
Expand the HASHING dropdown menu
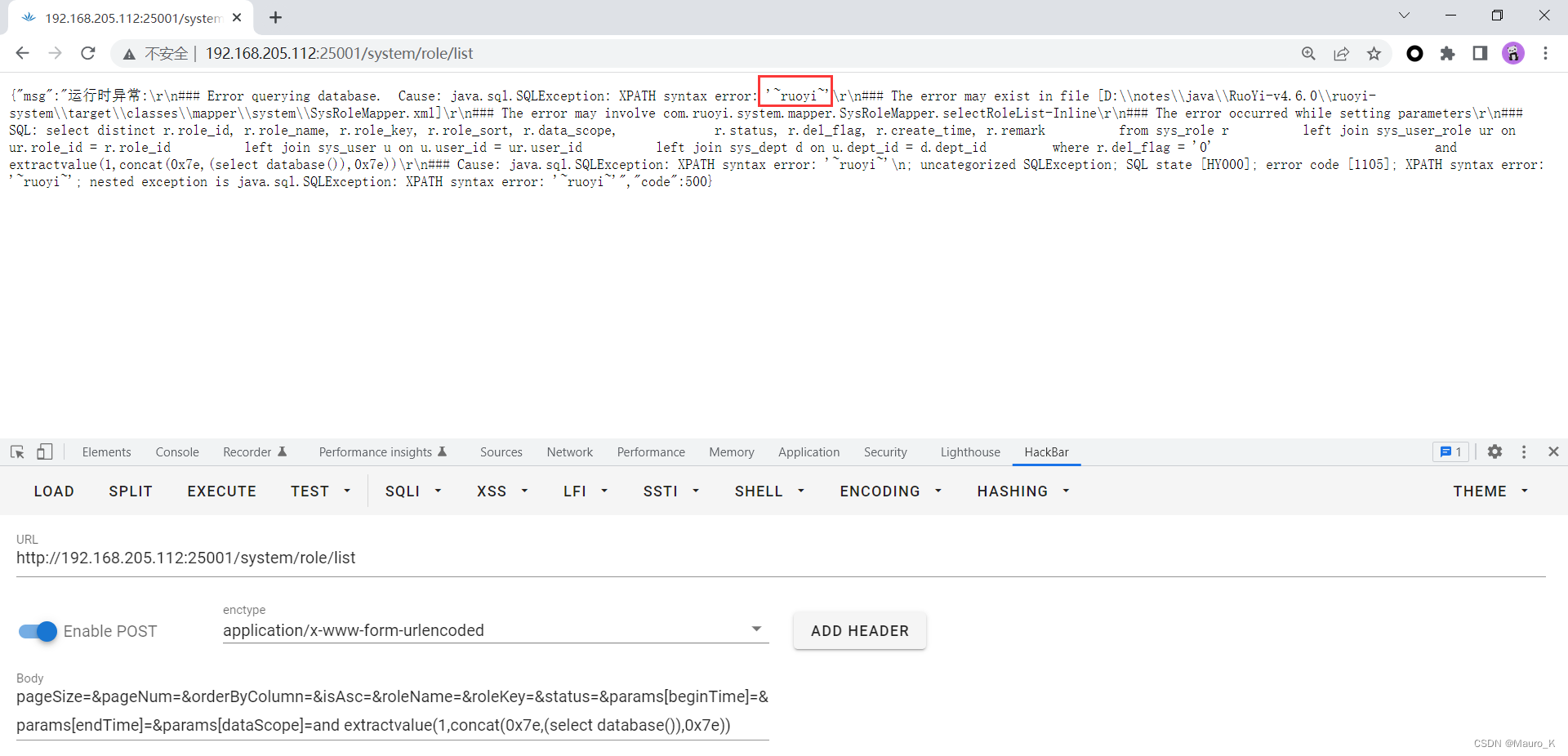click(1023, 491)
